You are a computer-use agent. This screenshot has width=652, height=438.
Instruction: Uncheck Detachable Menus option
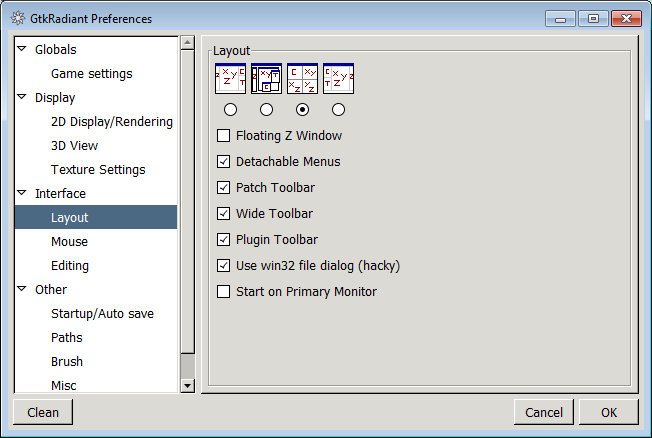point(223,161)
